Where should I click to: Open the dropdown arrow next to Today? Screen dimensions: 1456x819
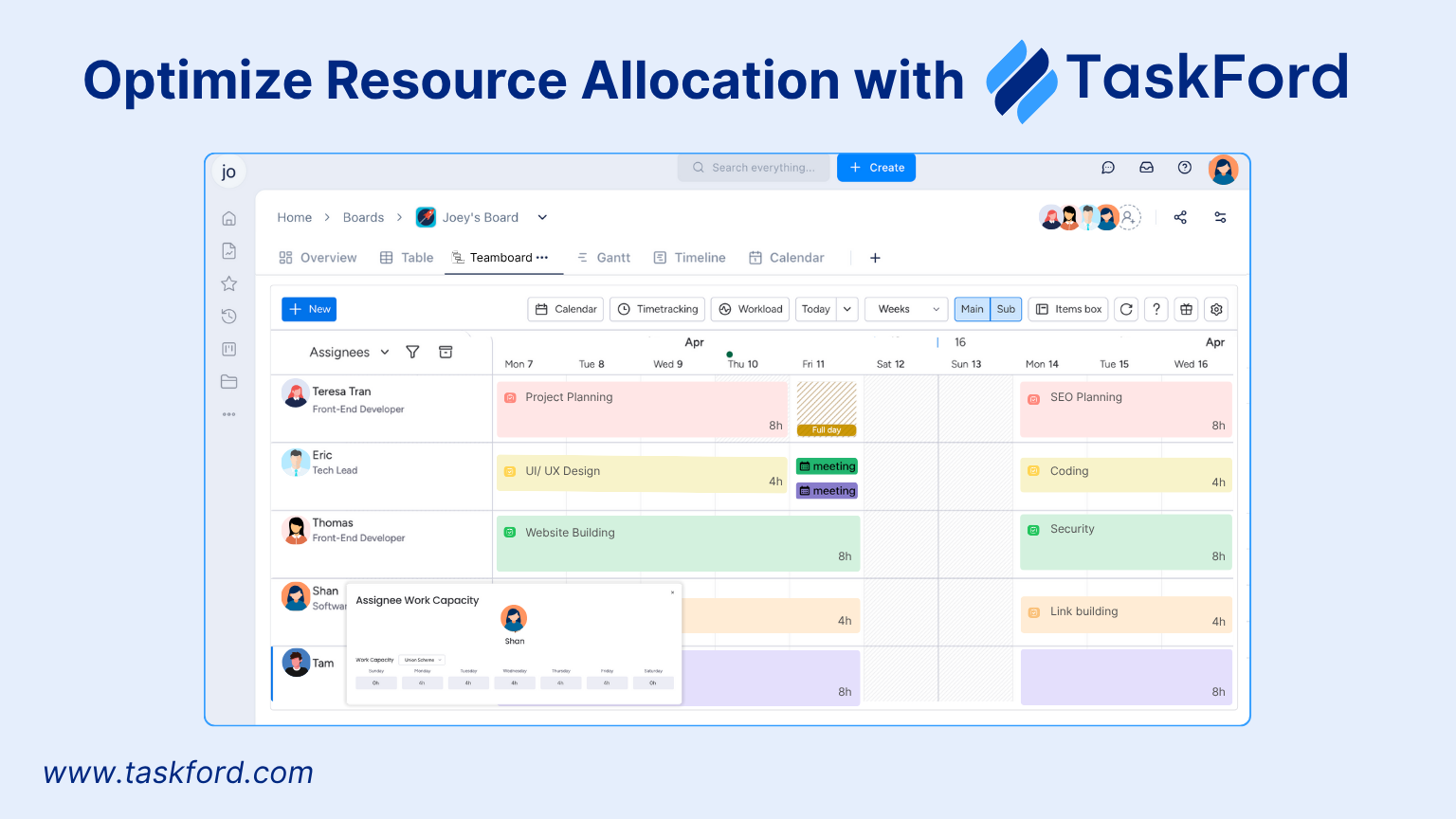(x=847, y=309)
